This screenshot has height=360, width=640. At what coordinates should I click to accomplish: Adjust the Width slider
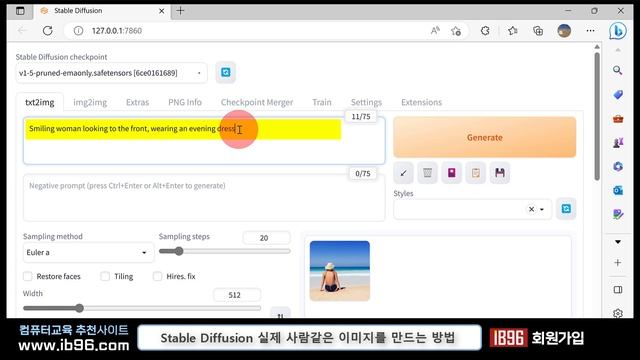[x=142, y=308]
